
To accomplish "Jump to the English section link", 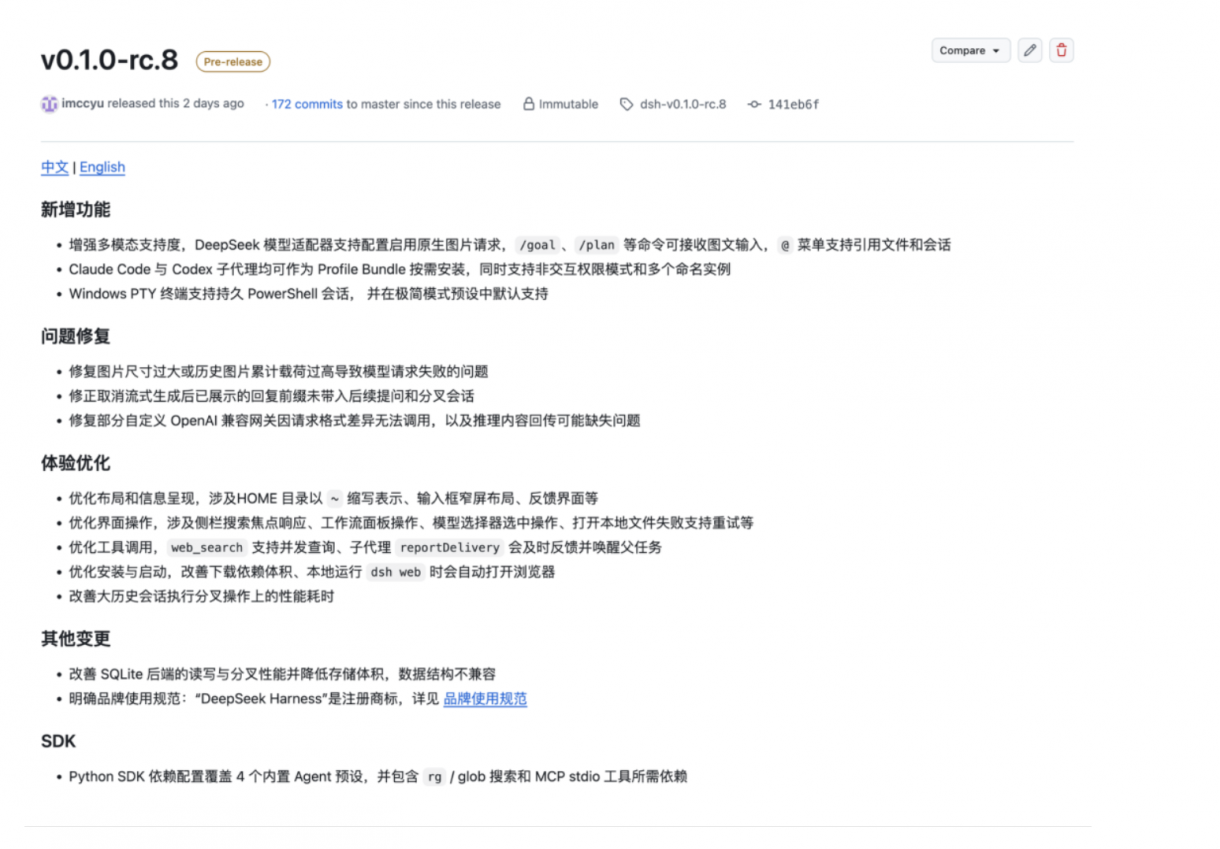I will [x=102, y=167].
